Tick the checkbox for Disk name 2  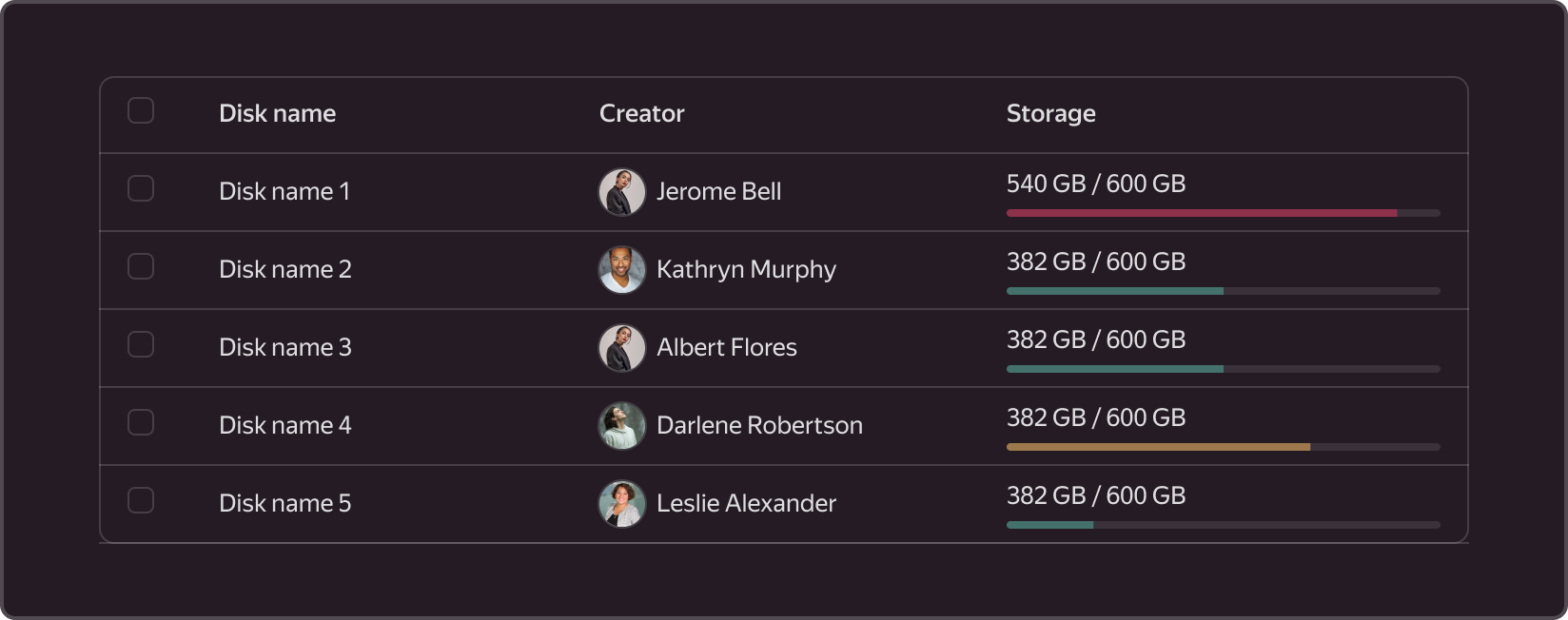(x=141, y=266)
